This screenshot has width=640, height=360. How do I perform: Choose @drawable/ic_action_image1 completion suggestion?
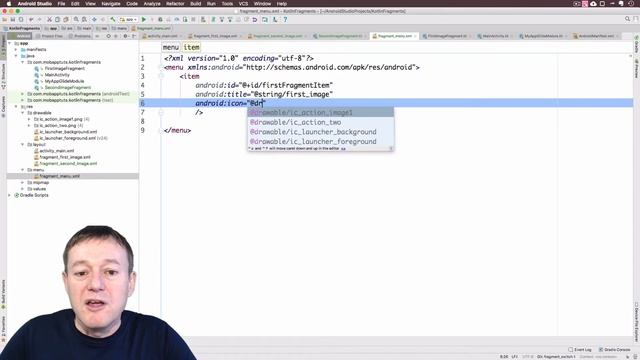320,112
